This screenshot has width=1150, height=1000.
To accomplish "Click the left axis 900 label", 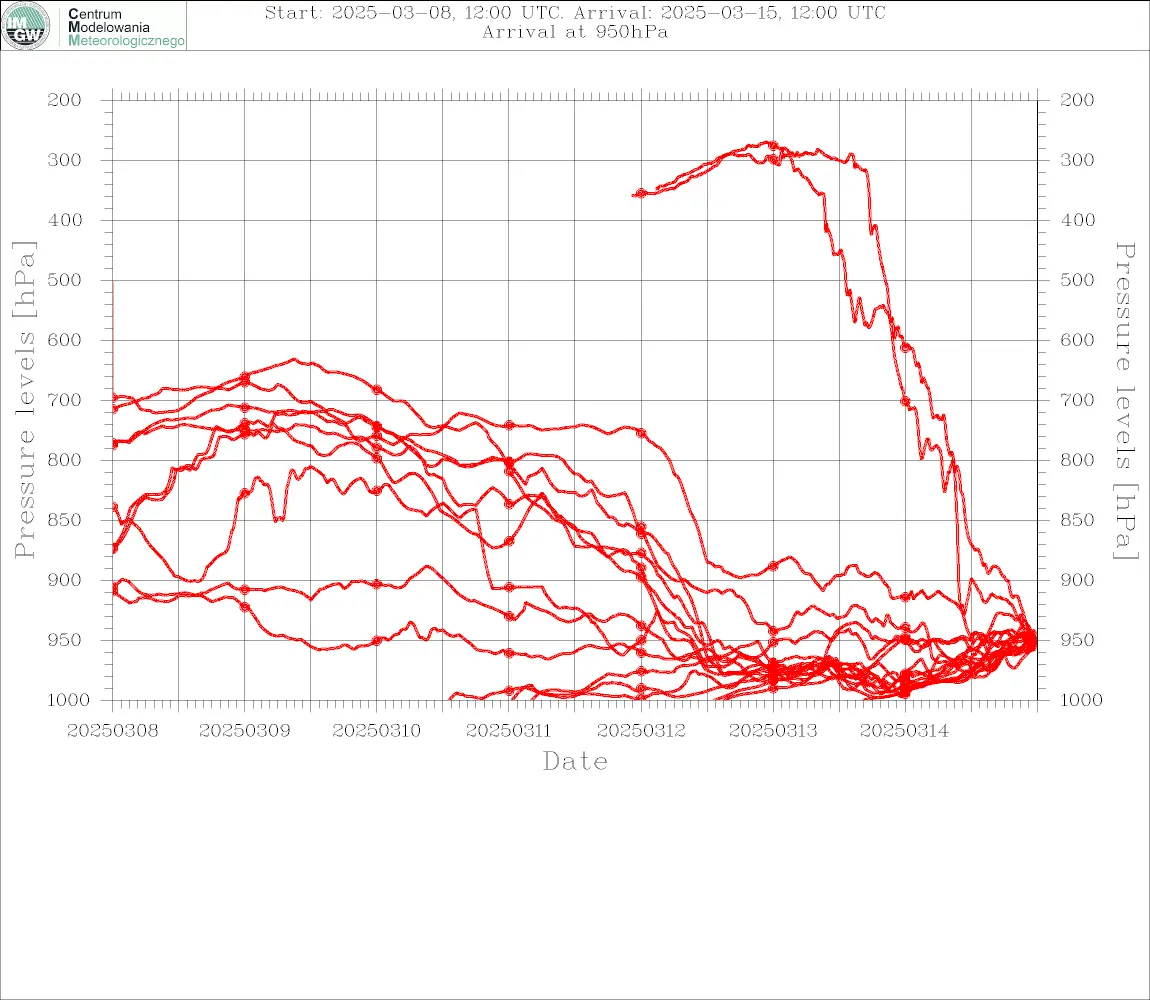I will point(65,580).
